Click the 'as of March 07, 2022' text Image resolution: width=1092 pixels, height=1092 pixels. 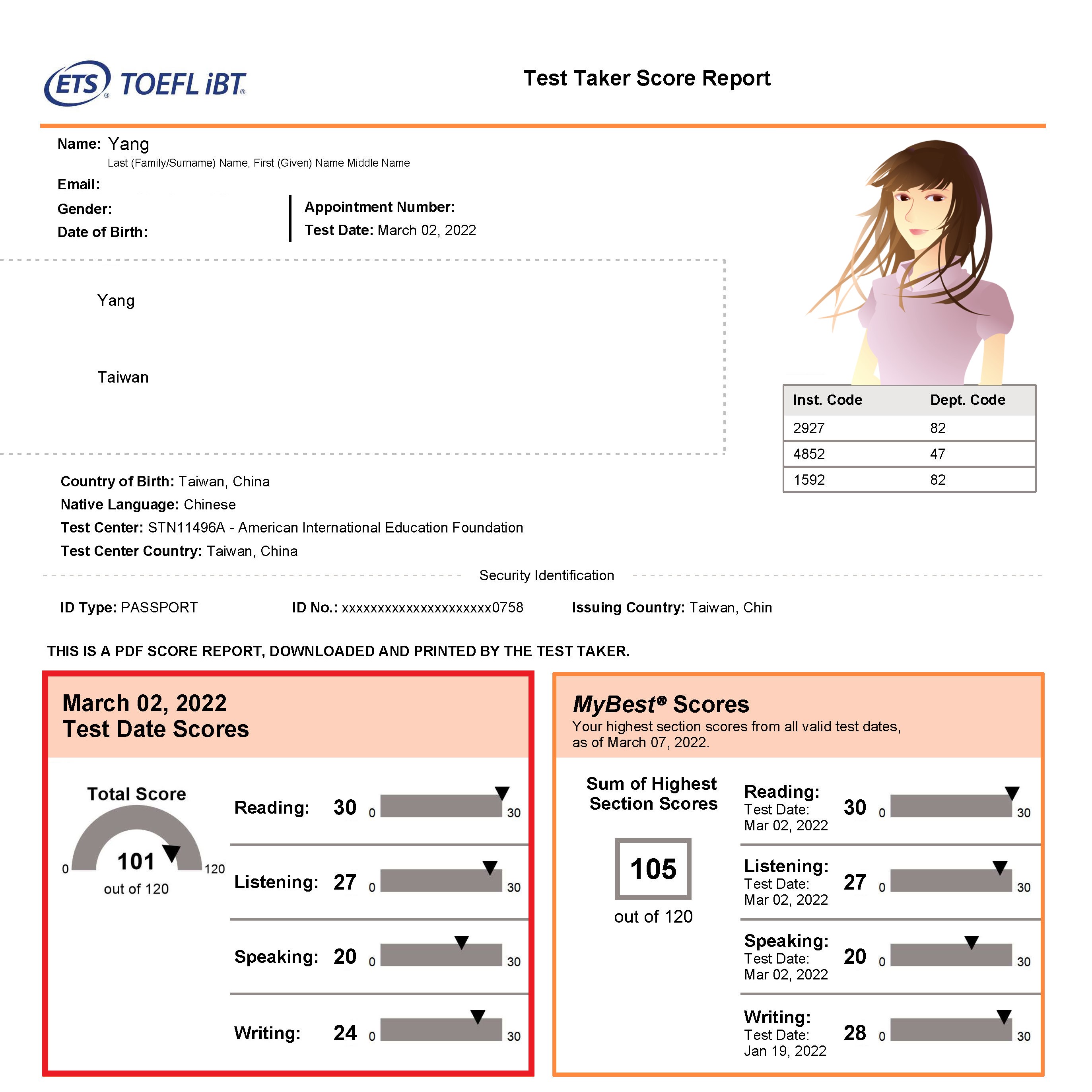tap(641, 742)
